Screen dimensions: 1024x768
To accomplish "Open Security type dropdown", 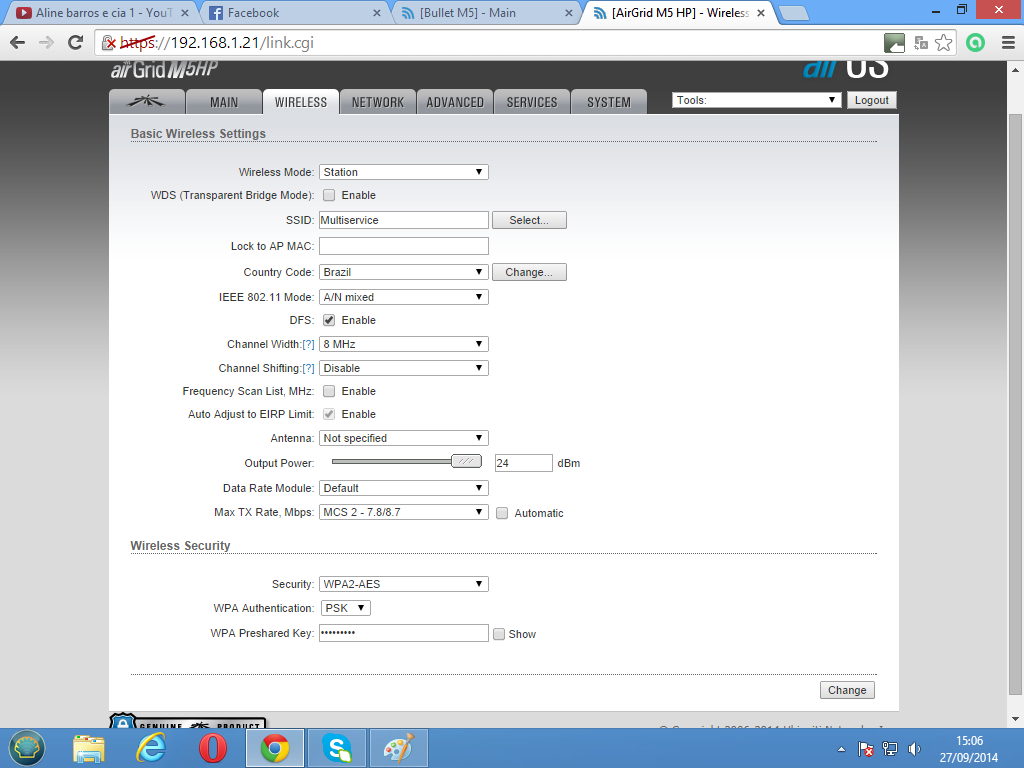I will coord(404,584).
